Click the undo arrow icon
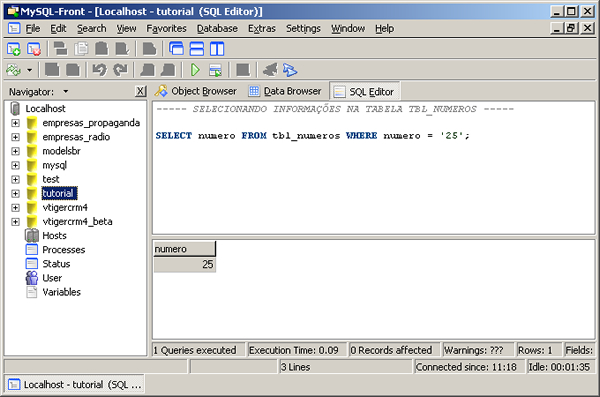This screenshot has width=600, height=397. point(100,70)
